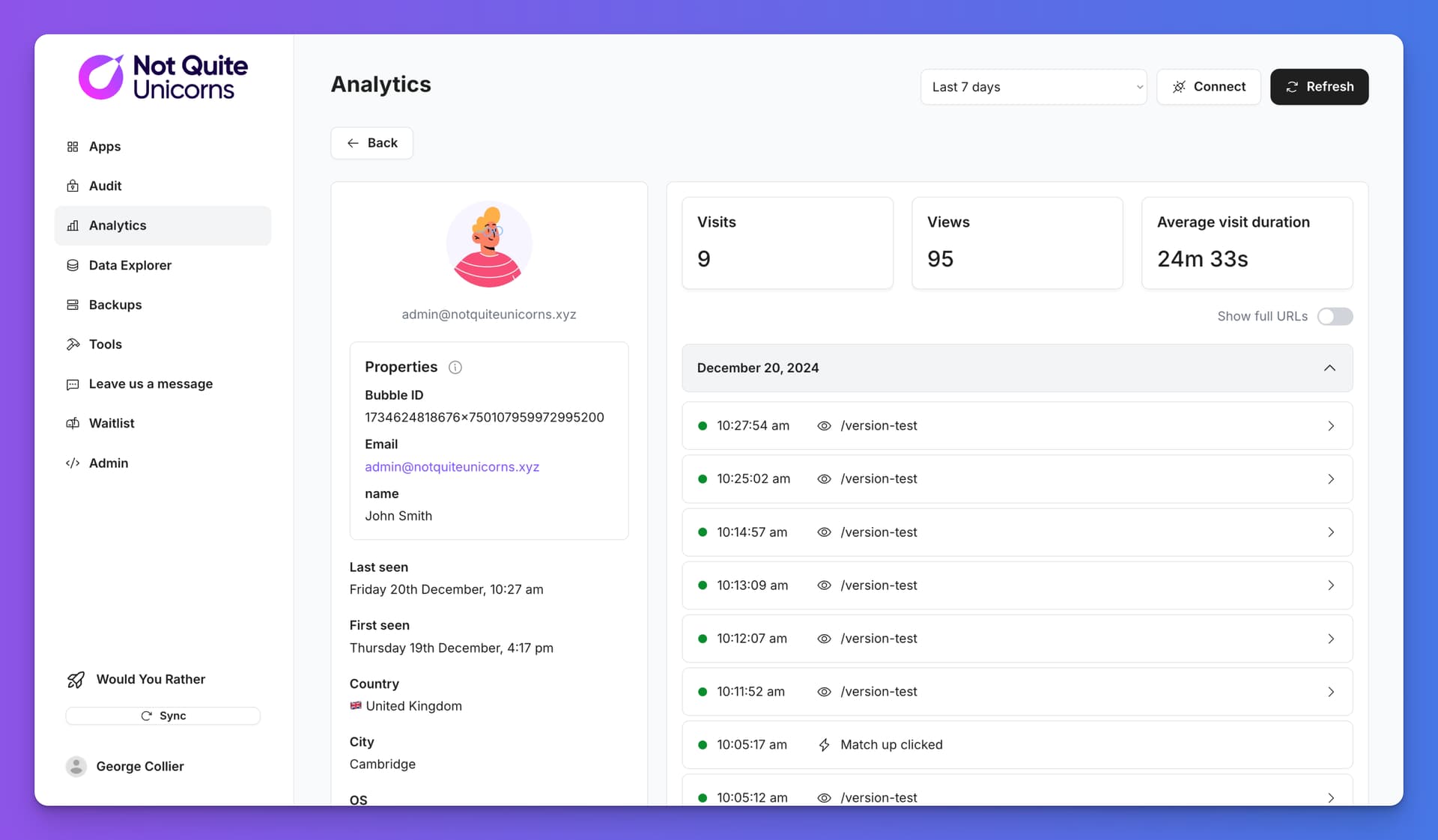The image size is (1438, 840).
Task: Click the user profile avatar picture
Action: click(489, 244)
